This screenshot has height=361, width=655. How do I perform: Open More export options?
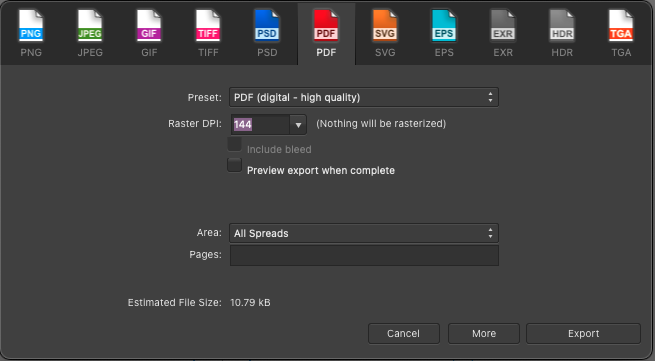coord(484,333)
